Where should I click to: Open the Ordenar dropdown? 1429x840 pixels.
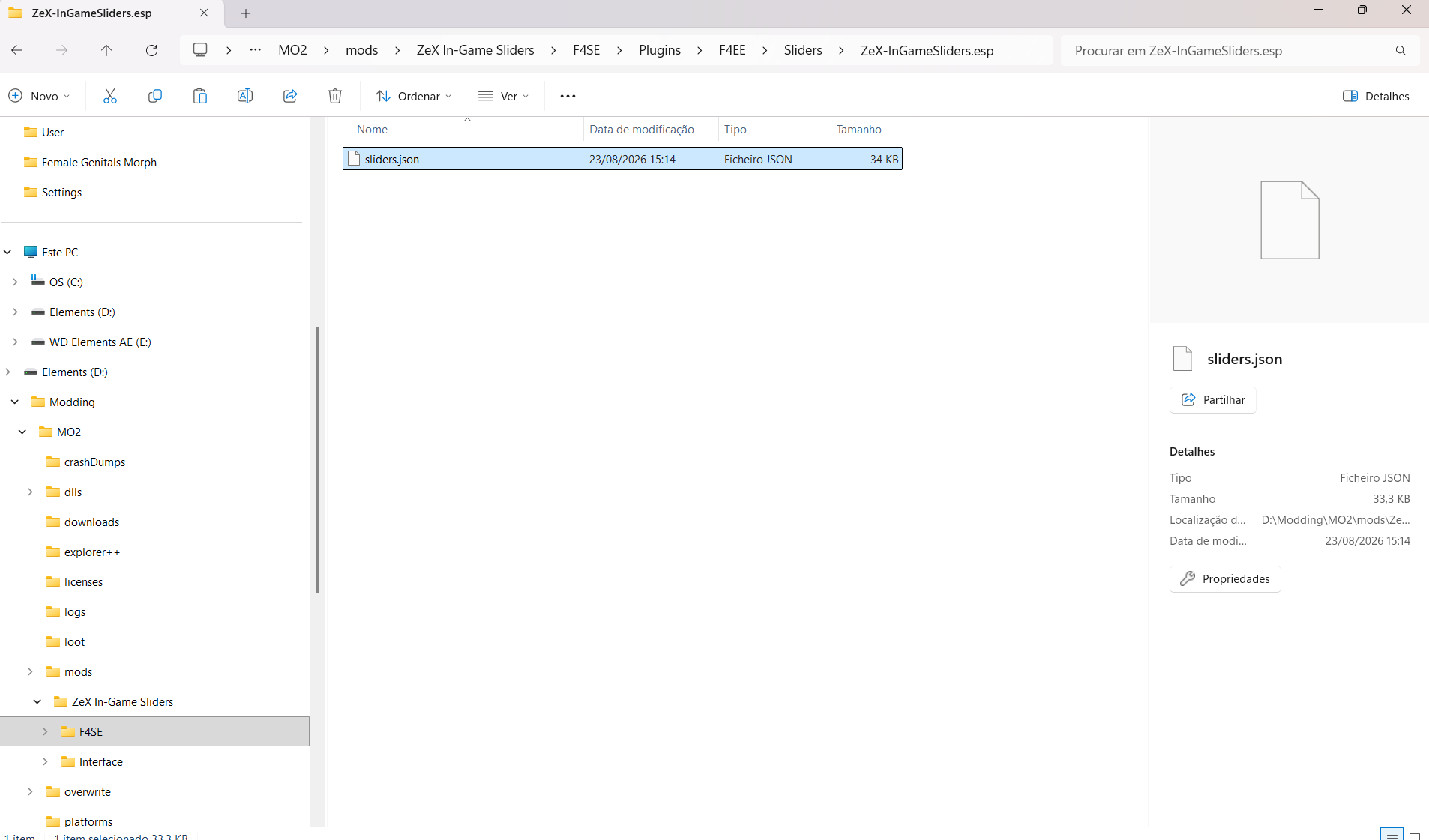(414, 96)
